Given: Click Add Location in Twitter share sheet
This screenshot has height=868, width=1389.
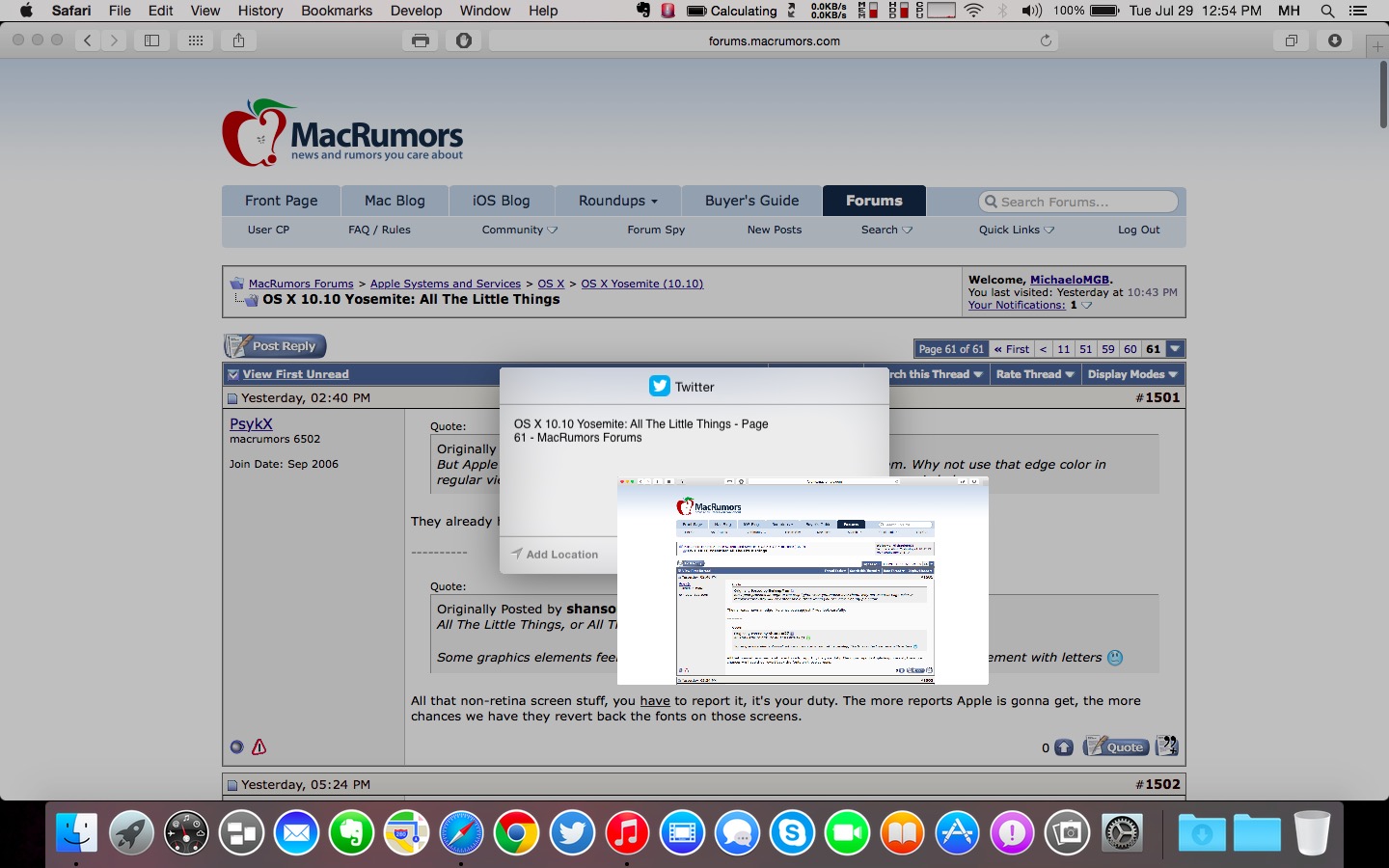Looking at the screenshot, I should 555,555.
